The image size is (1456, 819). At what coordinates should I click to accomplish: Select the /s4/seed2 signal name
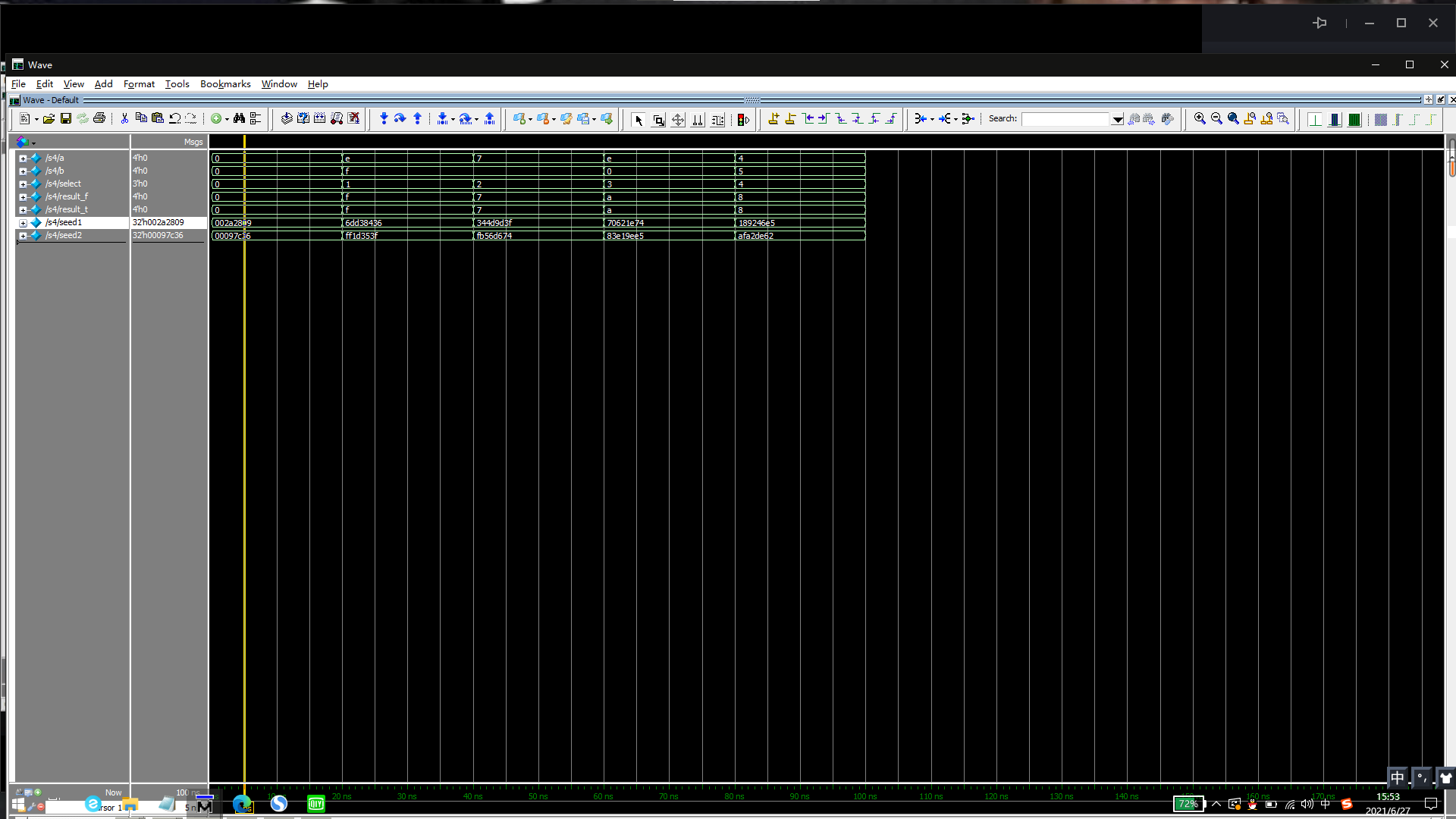click(x=64, y=235)
